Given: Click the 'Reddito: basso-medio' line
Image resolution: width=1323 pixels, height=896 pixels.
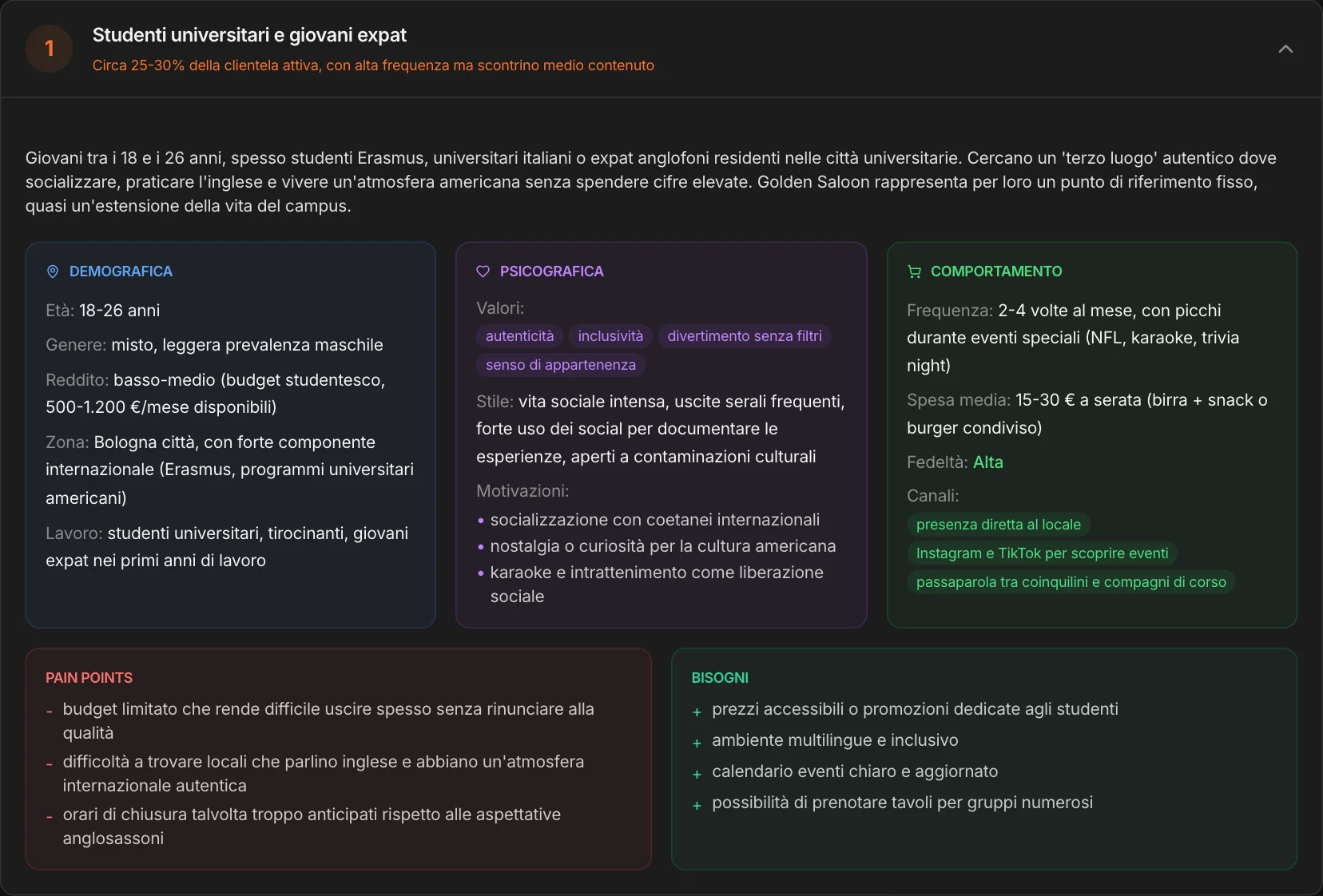Looking at the screenshot, I should pyautogui.click(x=216, y=394).
